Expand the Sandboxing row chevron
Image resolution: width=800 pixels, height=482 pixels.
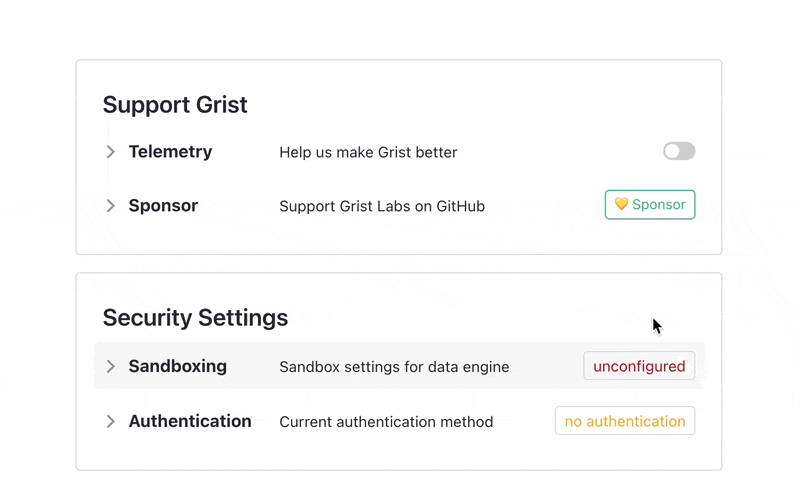[110, 366]
